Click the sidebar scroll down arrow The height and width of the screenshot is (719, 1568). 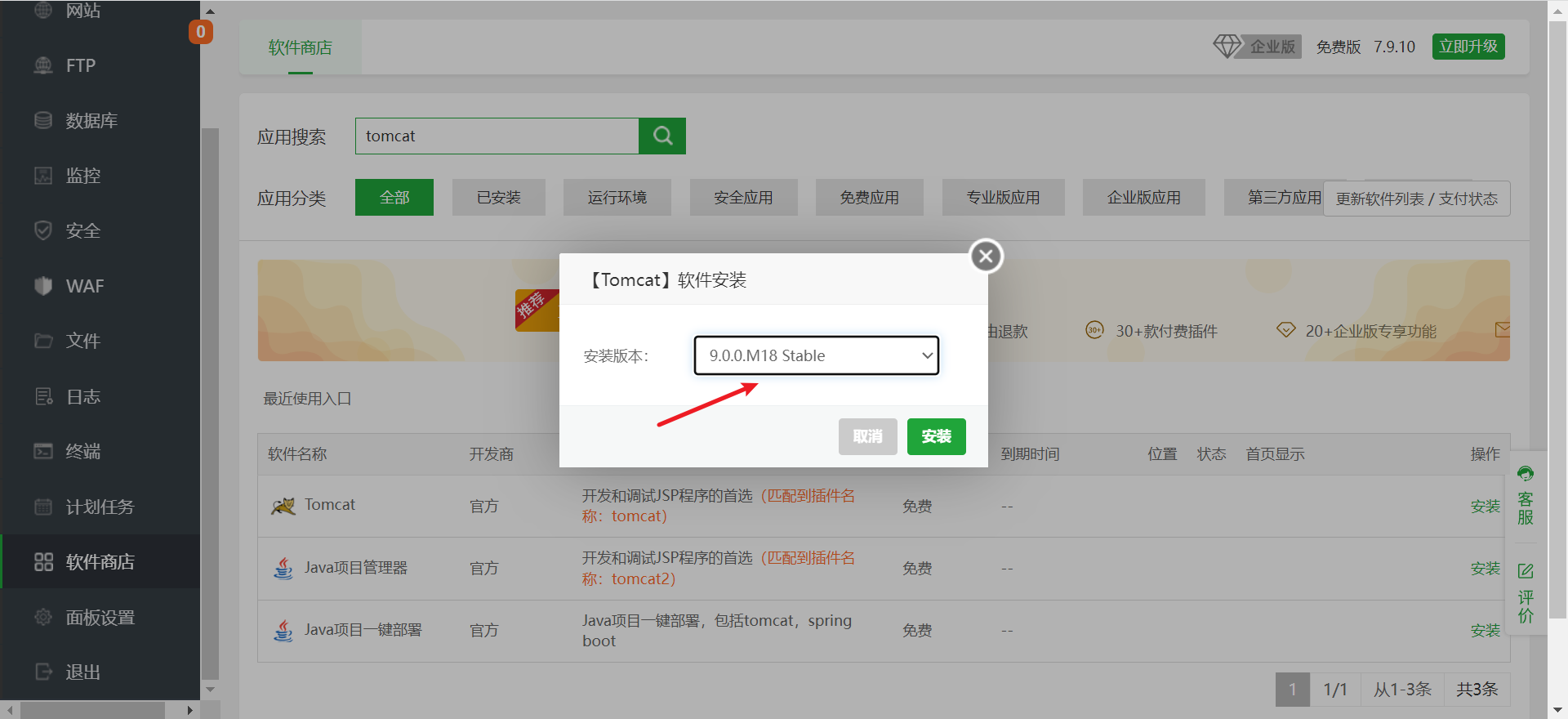[x=210, y=690]
